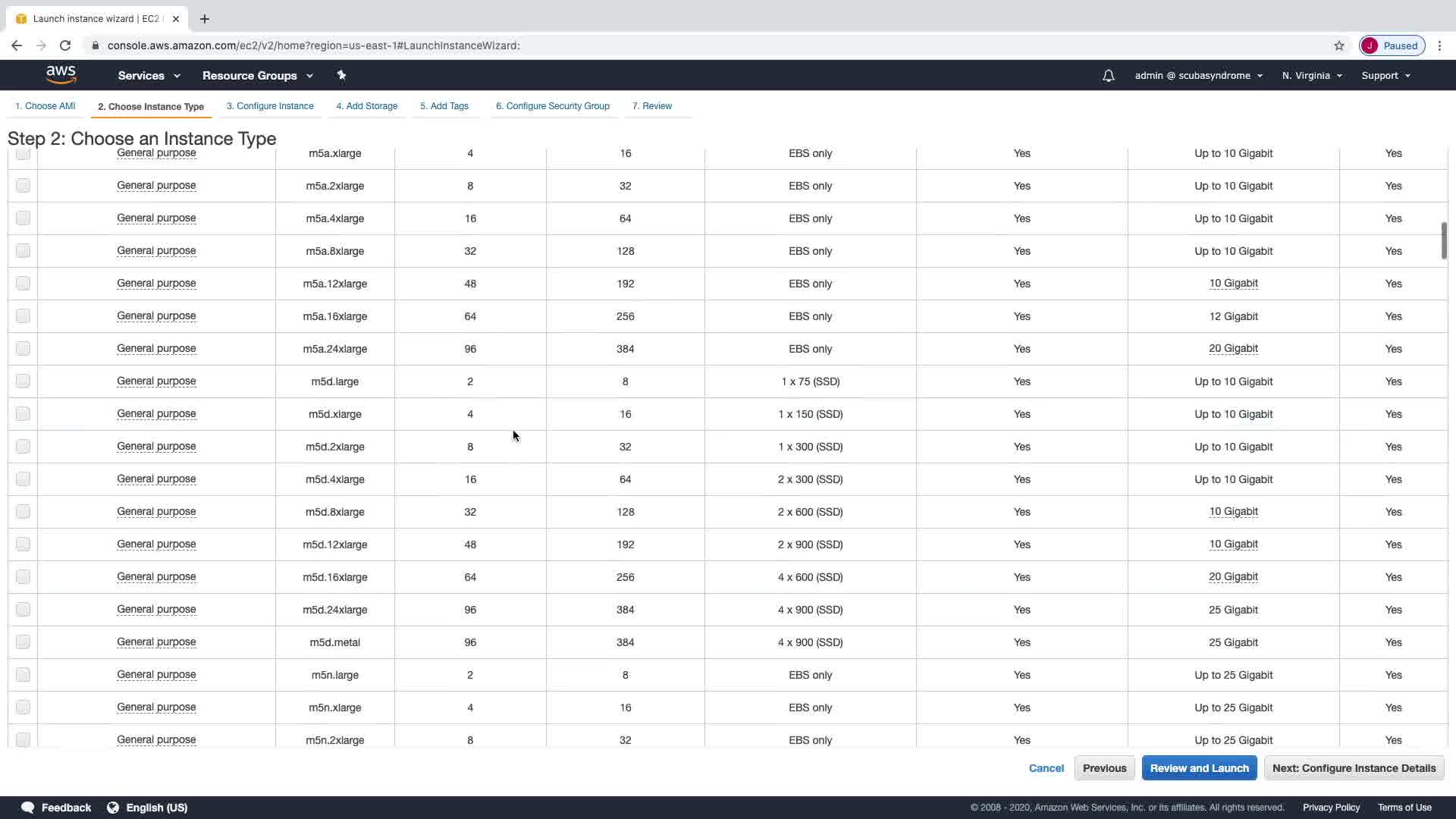Click the Review and Launch button

(x=1199, y=768)
